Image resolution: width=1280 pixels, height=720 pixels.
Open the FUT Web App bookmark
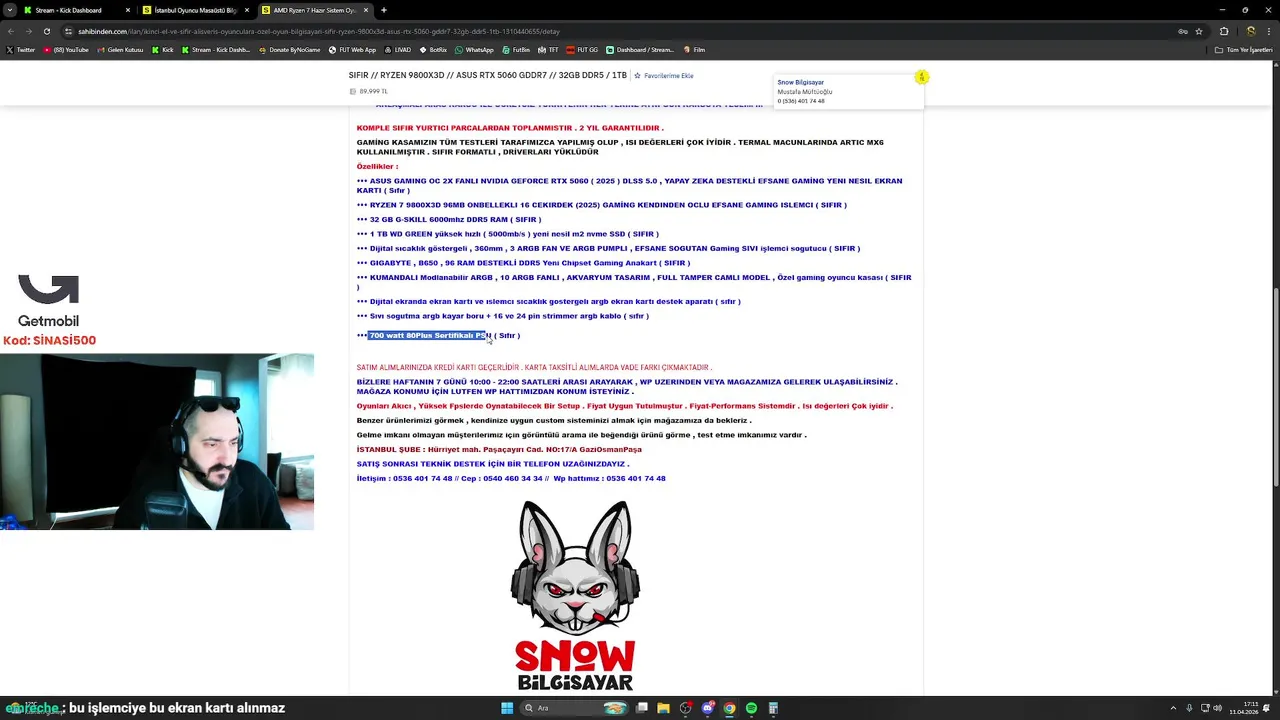pos(353,49)
